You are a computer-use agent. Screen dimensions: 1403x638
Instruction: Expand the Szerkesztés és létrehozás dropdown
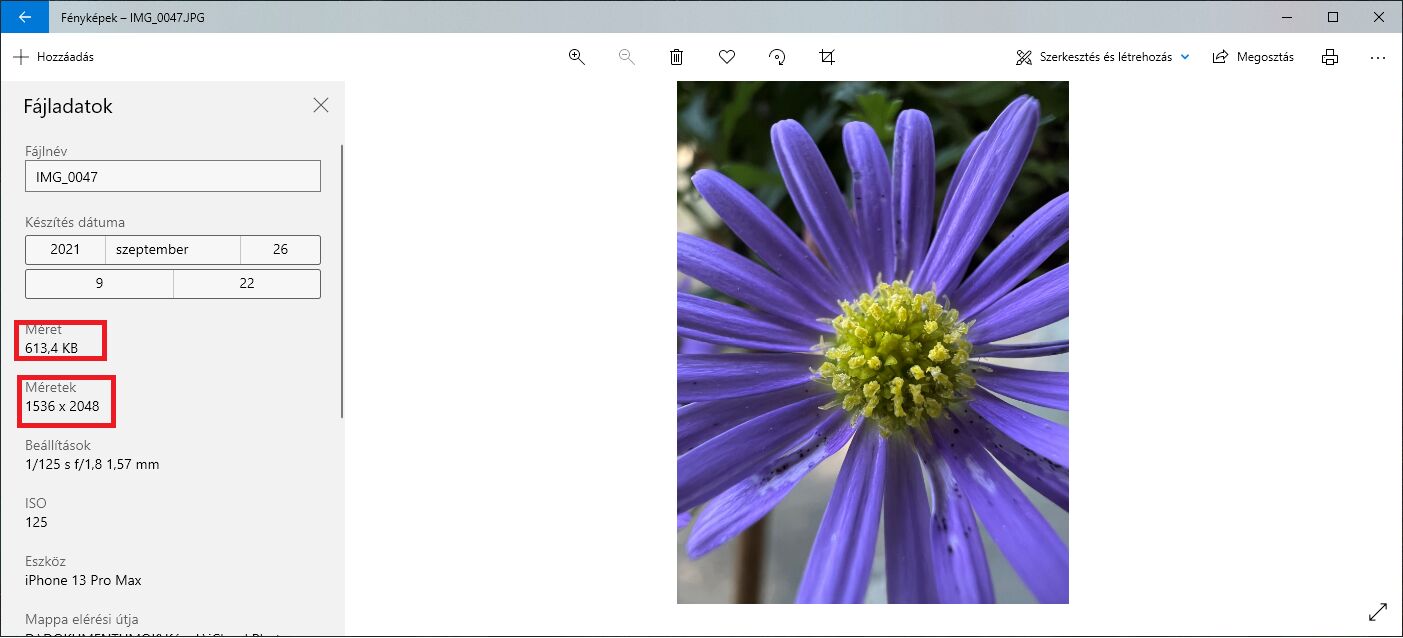[1103, 57]
